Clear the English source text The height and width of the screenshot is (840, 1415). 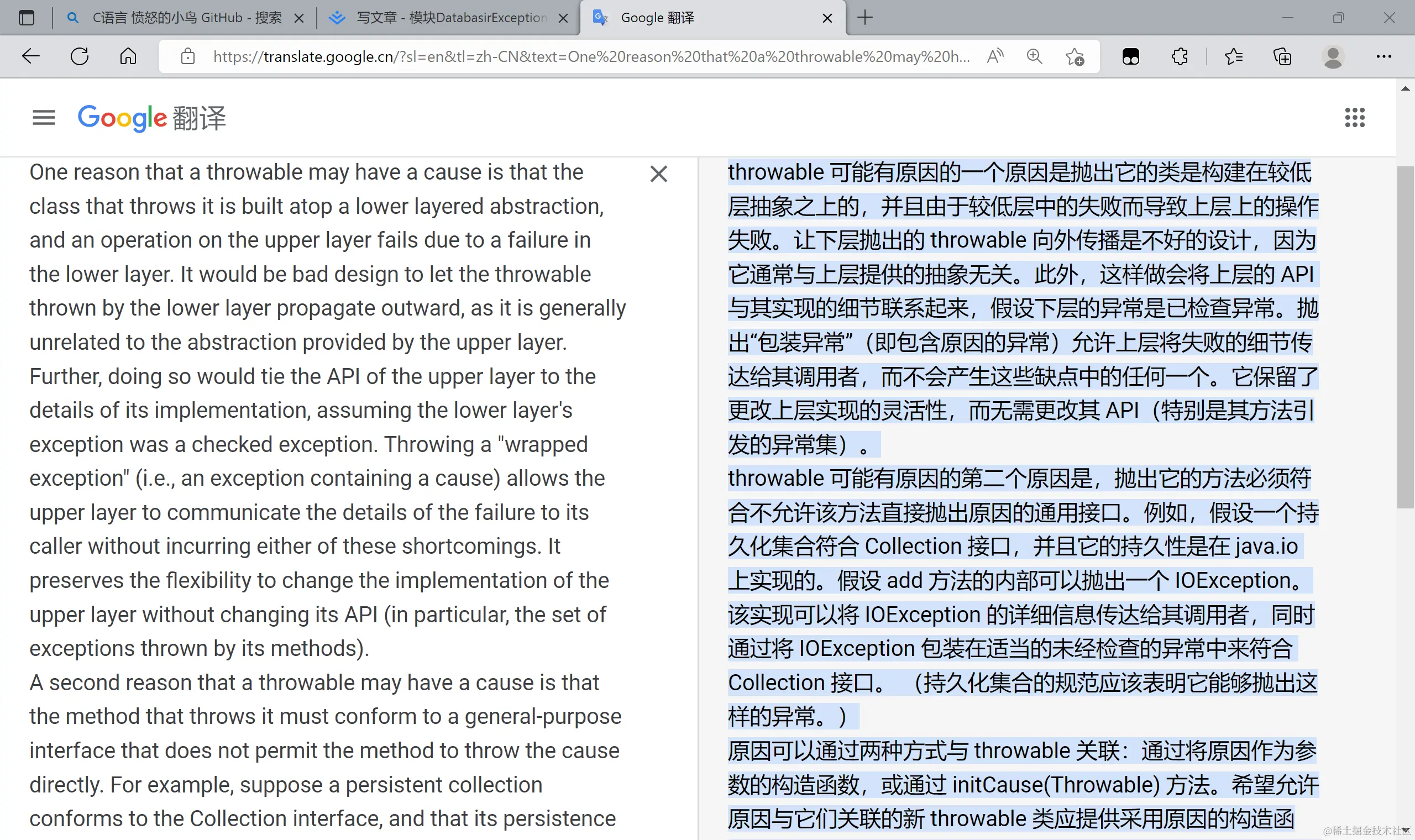[658, 174]
